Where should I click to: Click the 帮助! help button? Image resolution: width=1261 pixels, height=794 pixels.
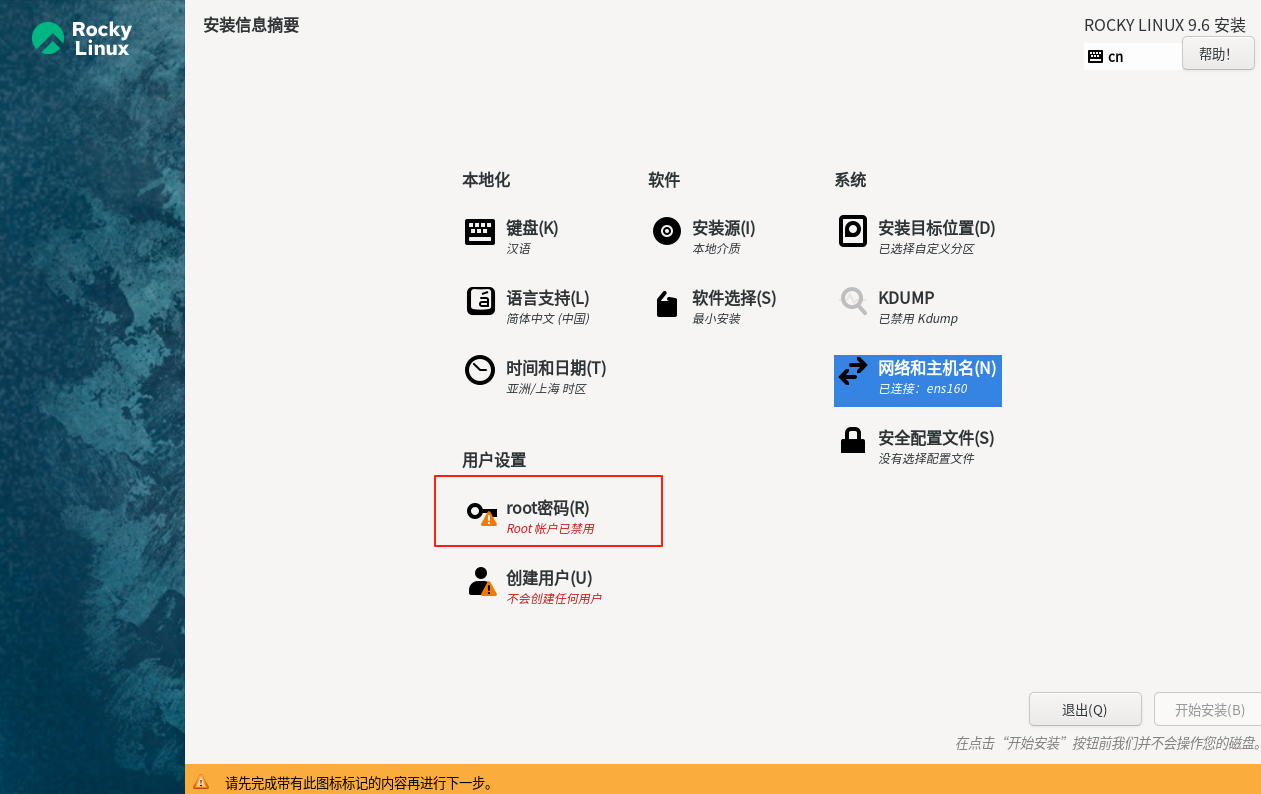tap(1218, 54)
